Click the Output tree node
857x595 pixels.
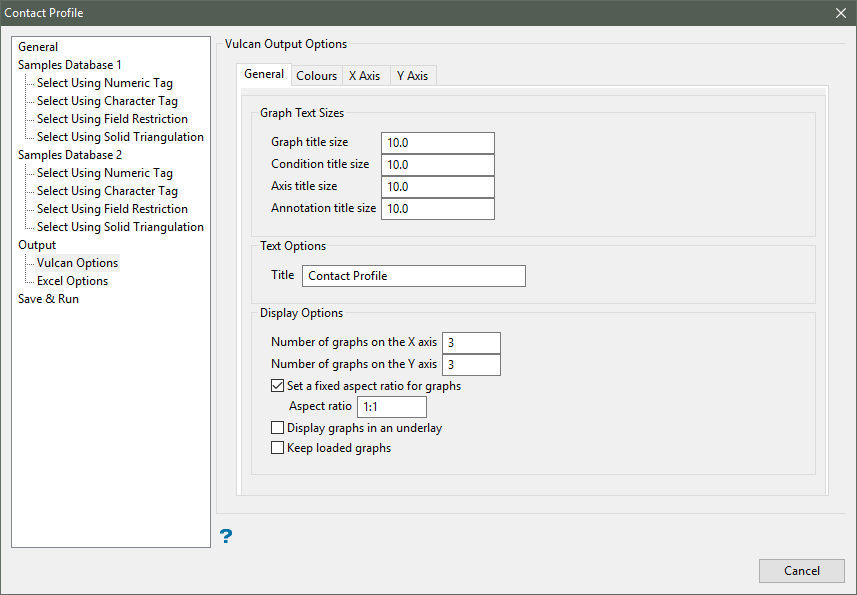point(37,245)
